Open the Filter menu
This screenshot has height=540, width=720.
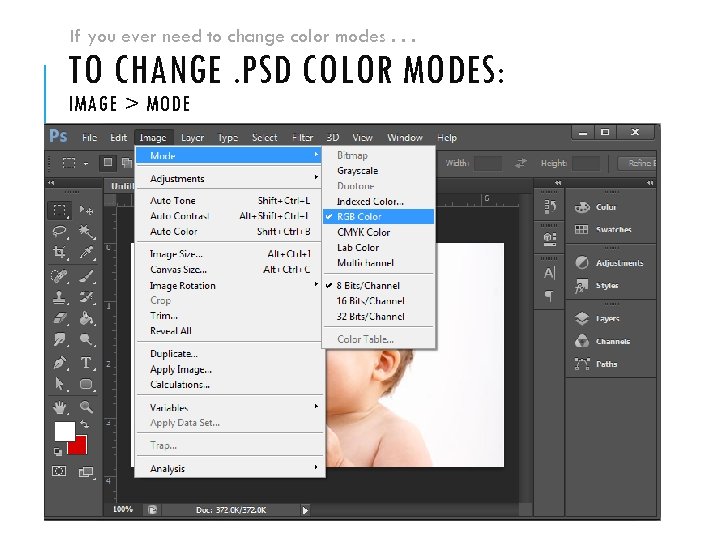pos(303,138)
